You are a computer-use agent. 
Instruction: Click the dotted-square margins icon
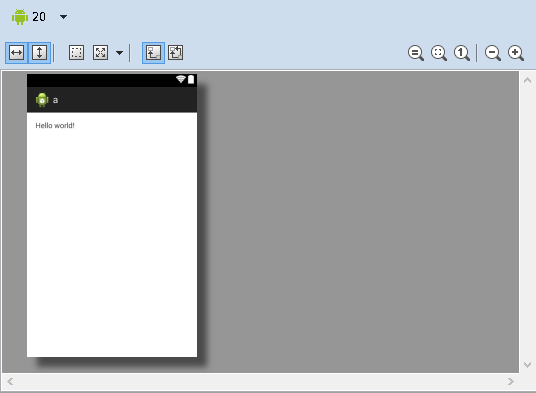pyautogui.click(x=76, y=53)
